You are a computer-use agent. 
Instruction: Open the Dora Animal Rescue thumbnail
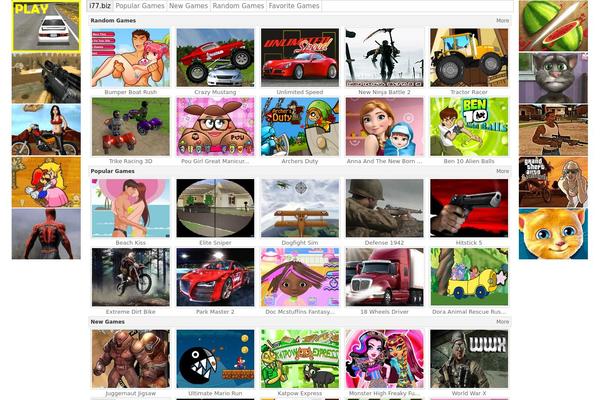point(469,277)
